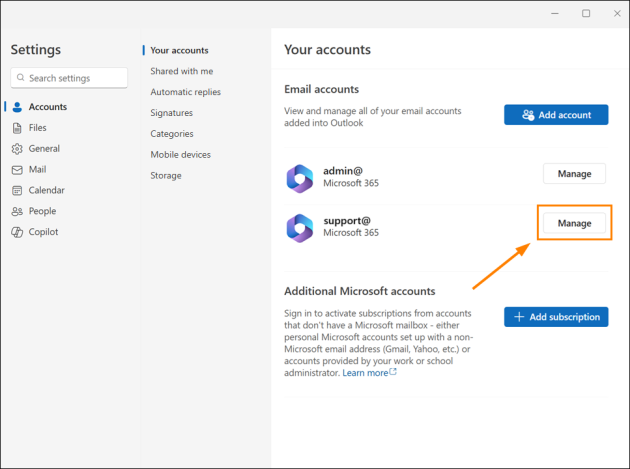
Task: Click the support@ account name
Action: (347, 221)
